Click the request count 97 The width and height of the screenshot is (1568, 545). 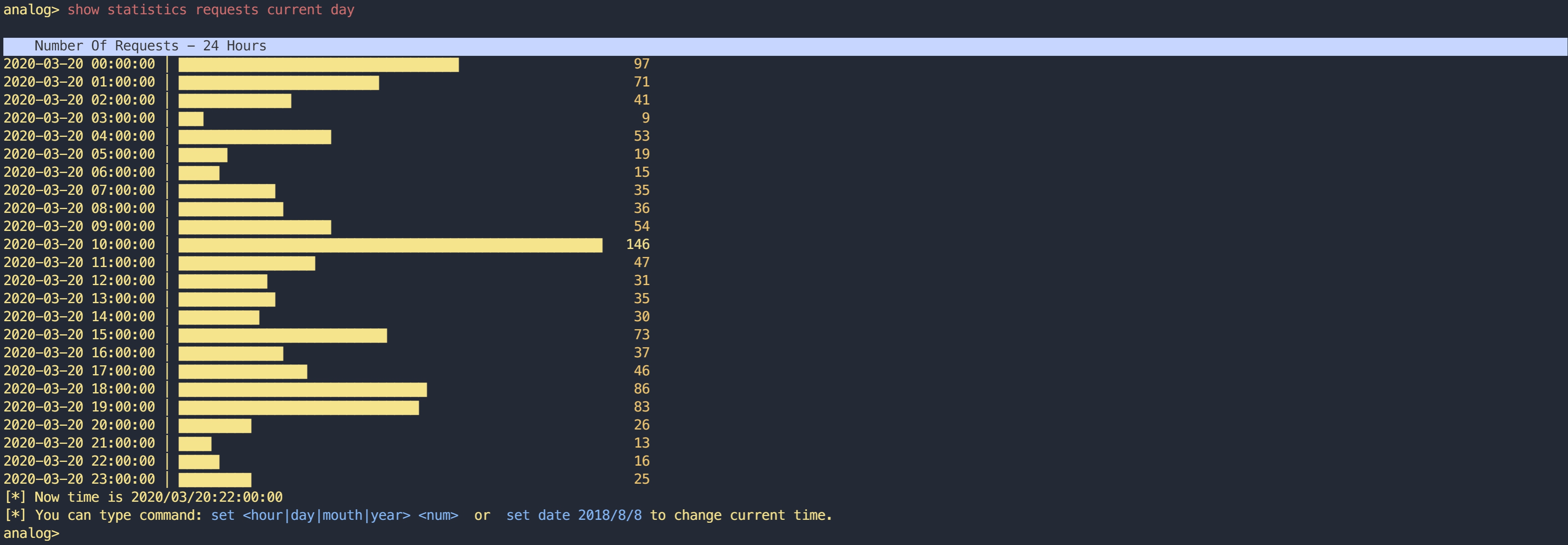click(x=641, y=64)
